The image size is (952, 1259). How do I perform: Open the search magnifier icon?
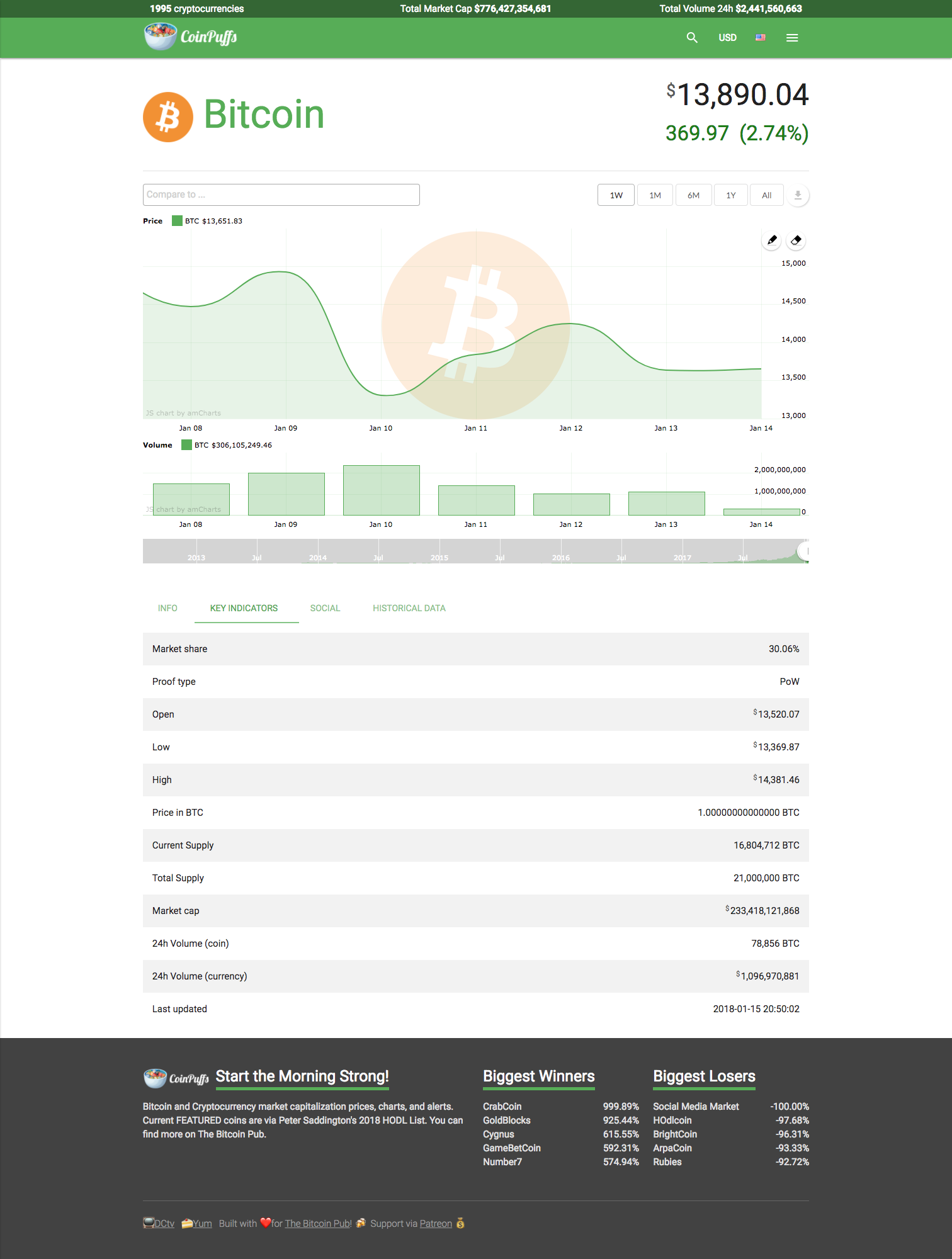pyautogui.click(x=692, y=38)
